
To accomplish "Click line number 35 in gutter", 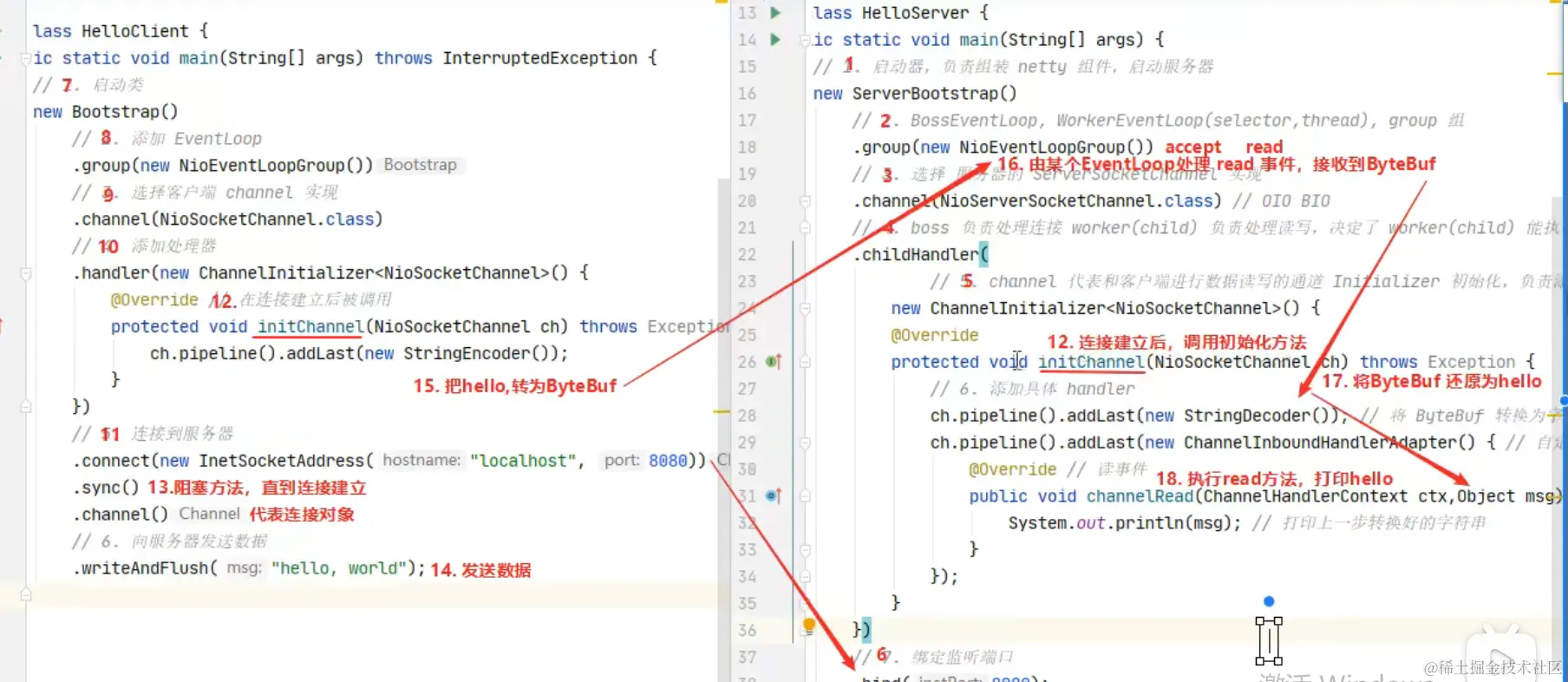I will click(747, 604).
